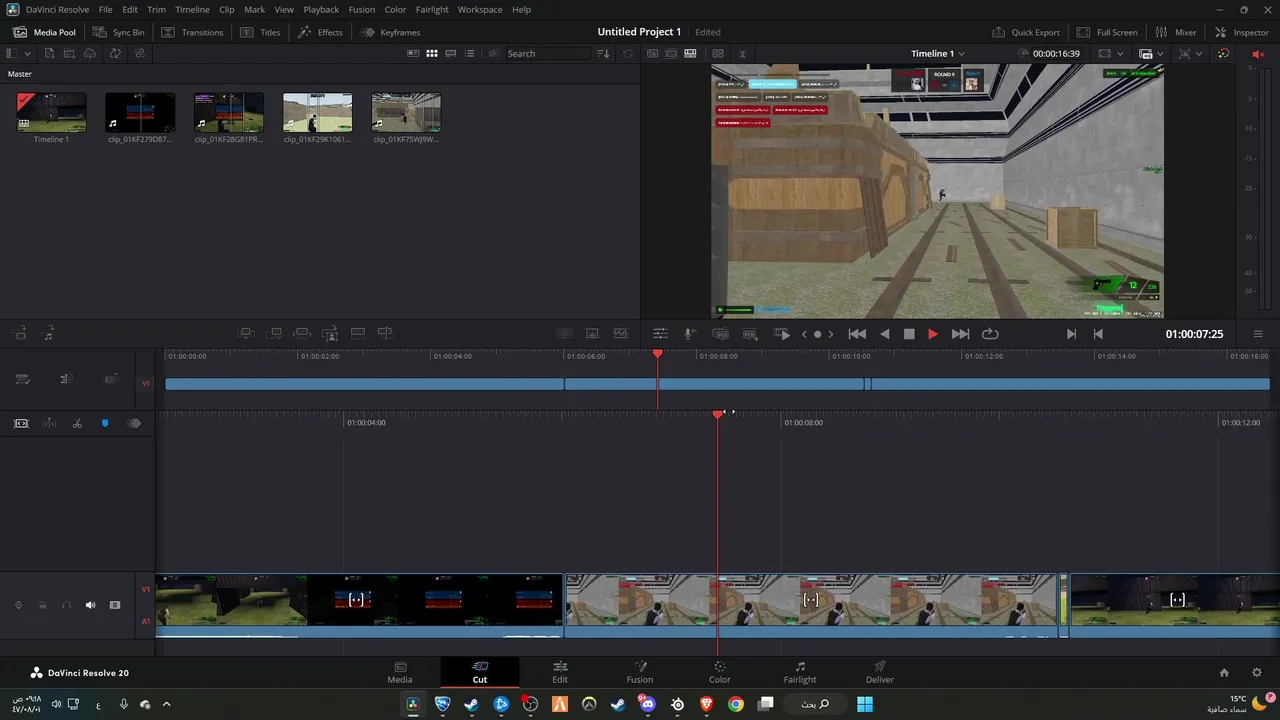The height and width of the screenshot is (720, 1280).
Task: Click the Close Up edit icon
Action: pos(329,334)
